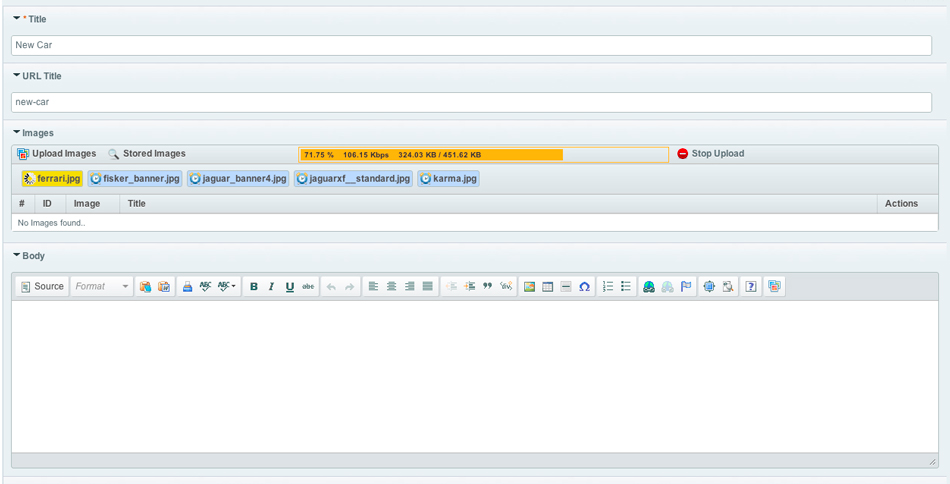Select fisker_banner.jpg queued file
The image size is (950, 484).
coord(135,179)
